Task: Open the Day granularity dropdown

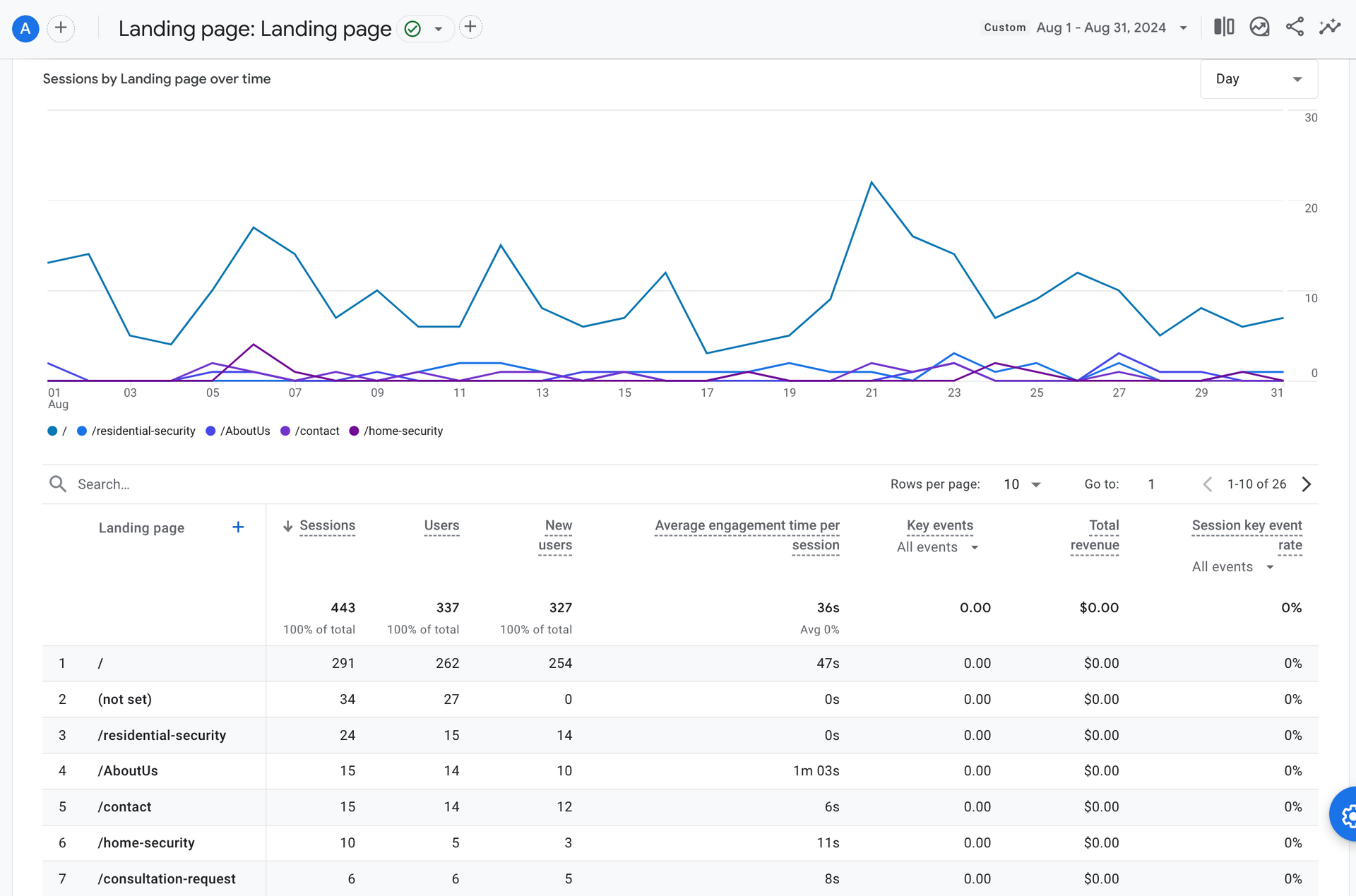Action: (1258, 79)
